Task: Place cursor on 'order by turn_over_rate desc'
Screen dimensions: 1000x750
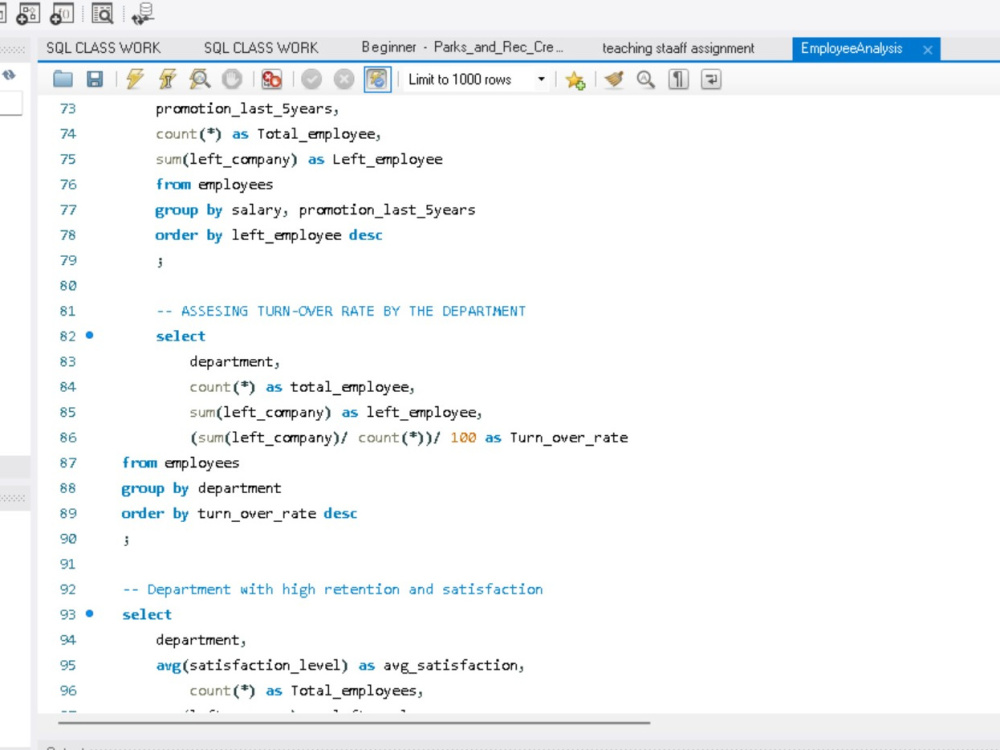Action: (239, 513)
